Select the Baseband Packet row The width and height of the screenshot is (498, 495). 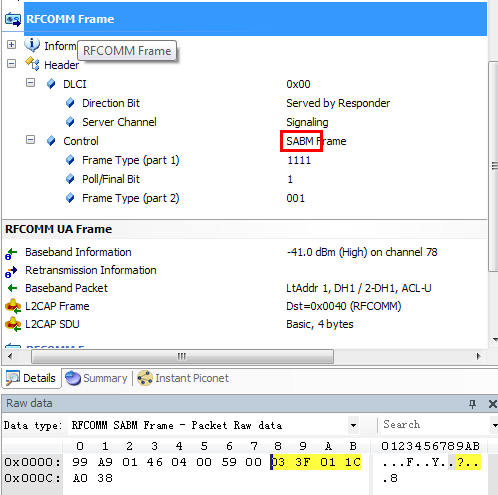point(244,288)
